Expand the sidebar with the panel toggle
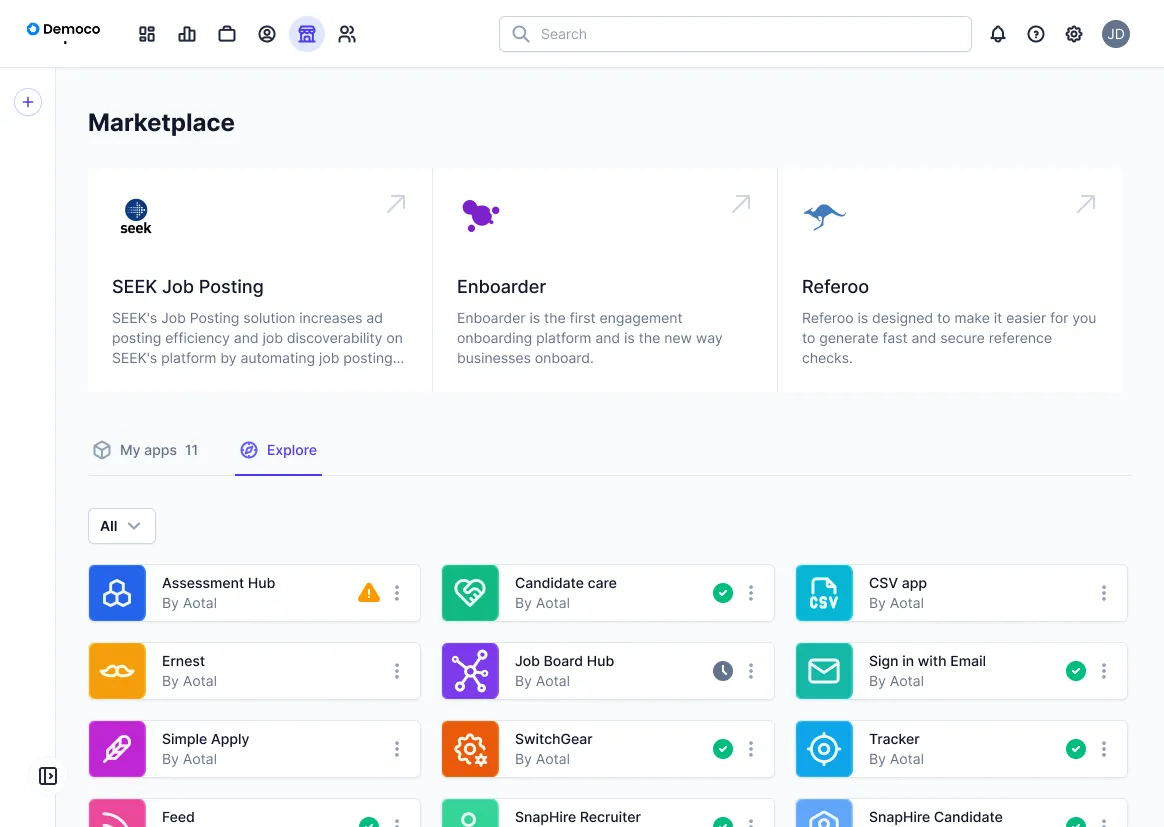 pos(48,776)
